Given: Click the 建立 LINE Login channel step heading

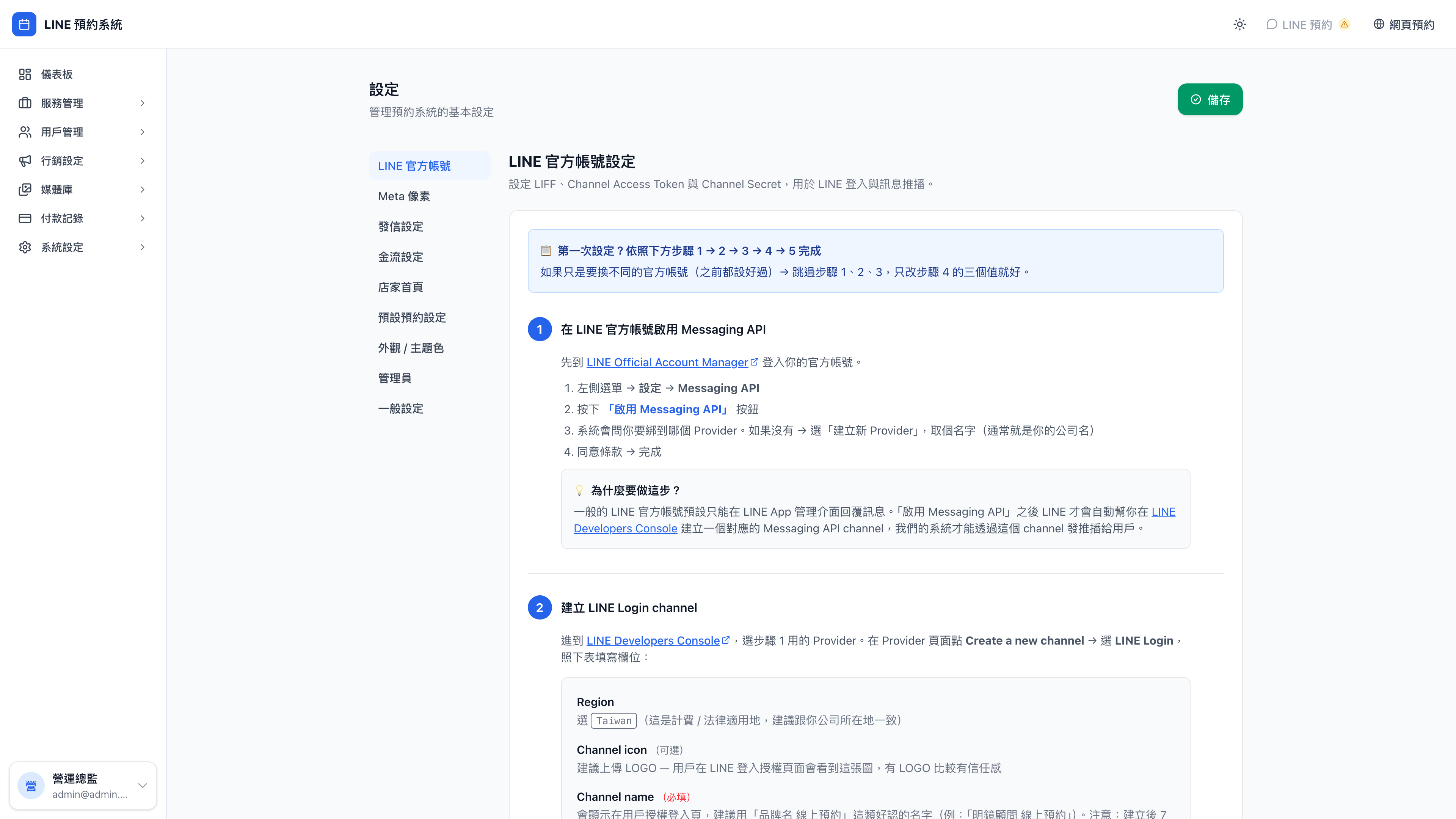Looking at the screenshot, I should pos(629,607).
